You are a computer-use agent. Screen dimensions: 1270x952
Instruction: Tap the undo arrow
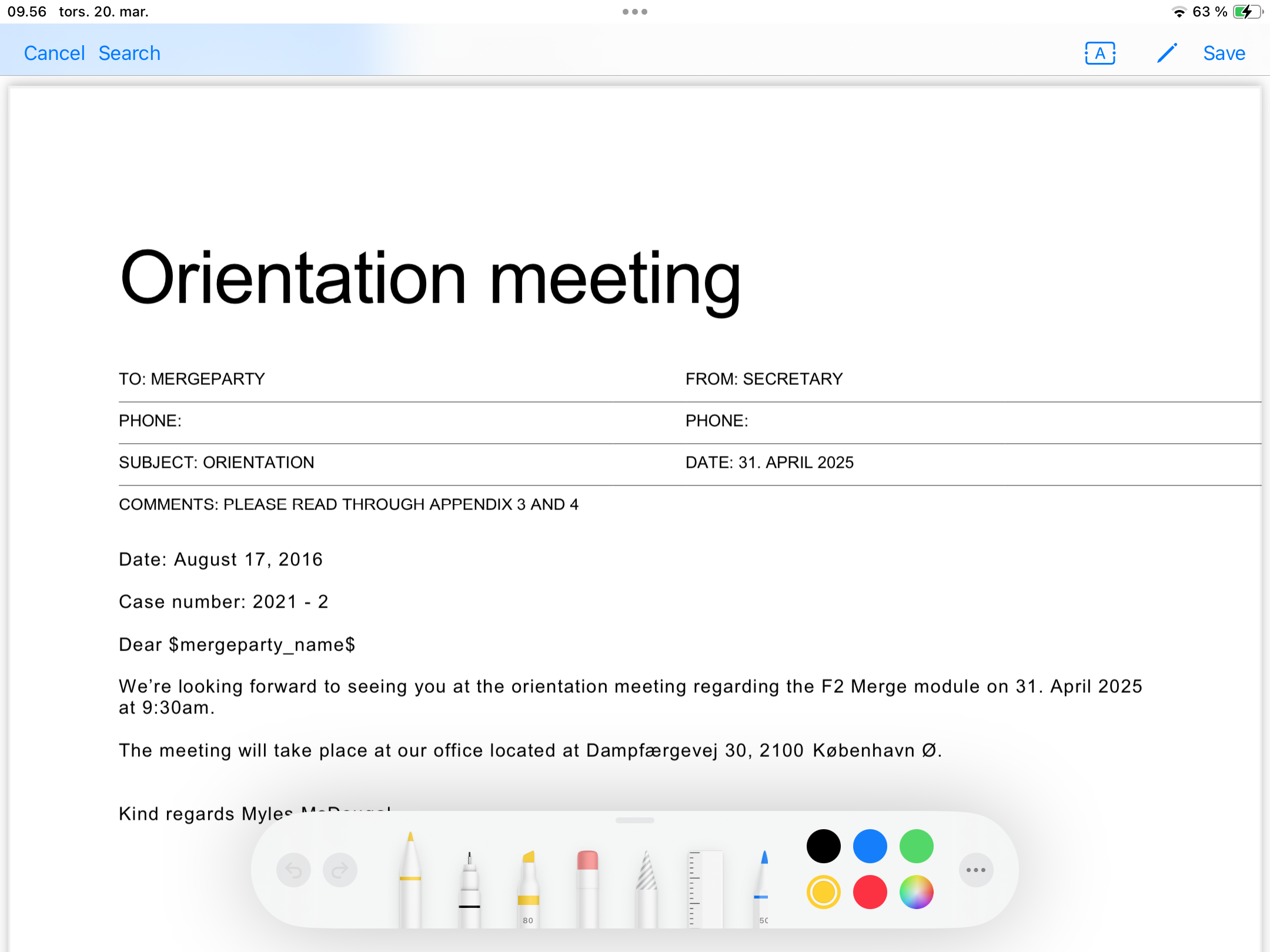coord(293,870)
